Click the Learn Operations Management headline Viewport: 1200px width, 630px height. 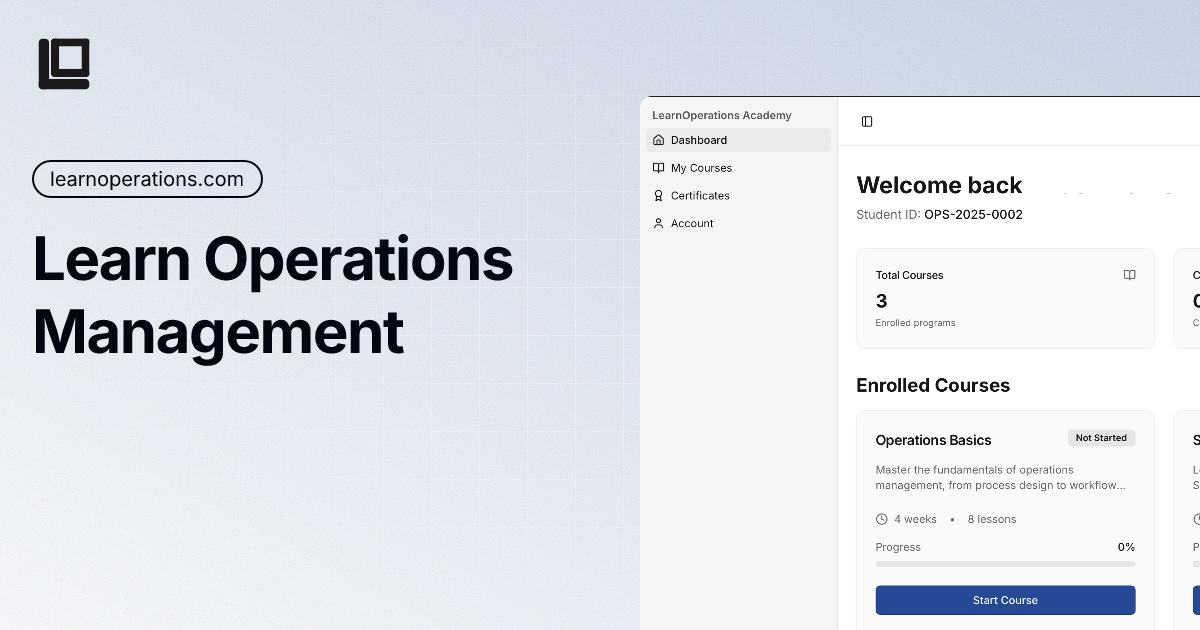273,295
